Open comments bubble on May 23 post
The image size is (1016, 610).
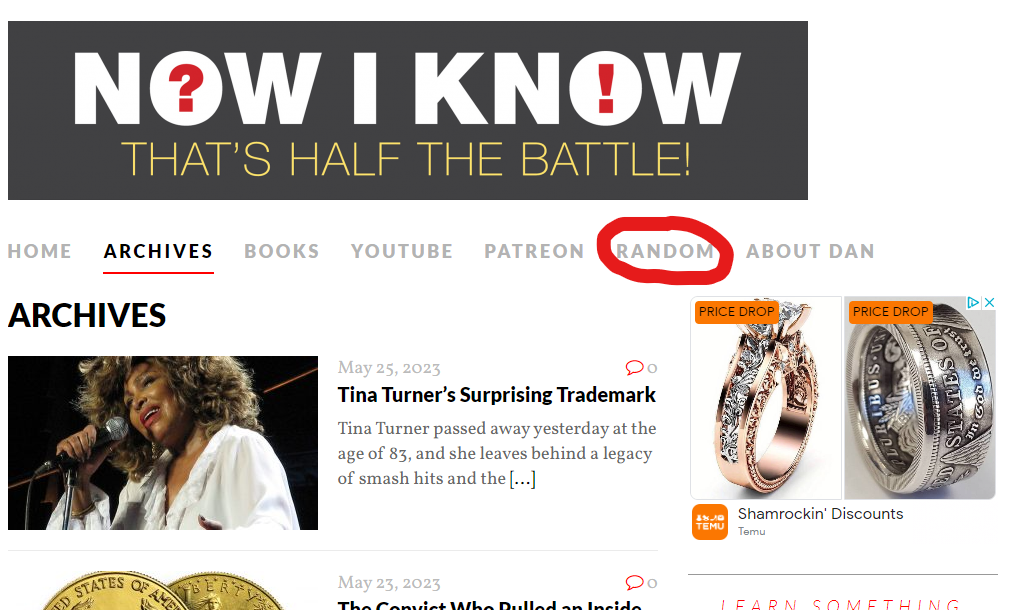click(641, 583)
